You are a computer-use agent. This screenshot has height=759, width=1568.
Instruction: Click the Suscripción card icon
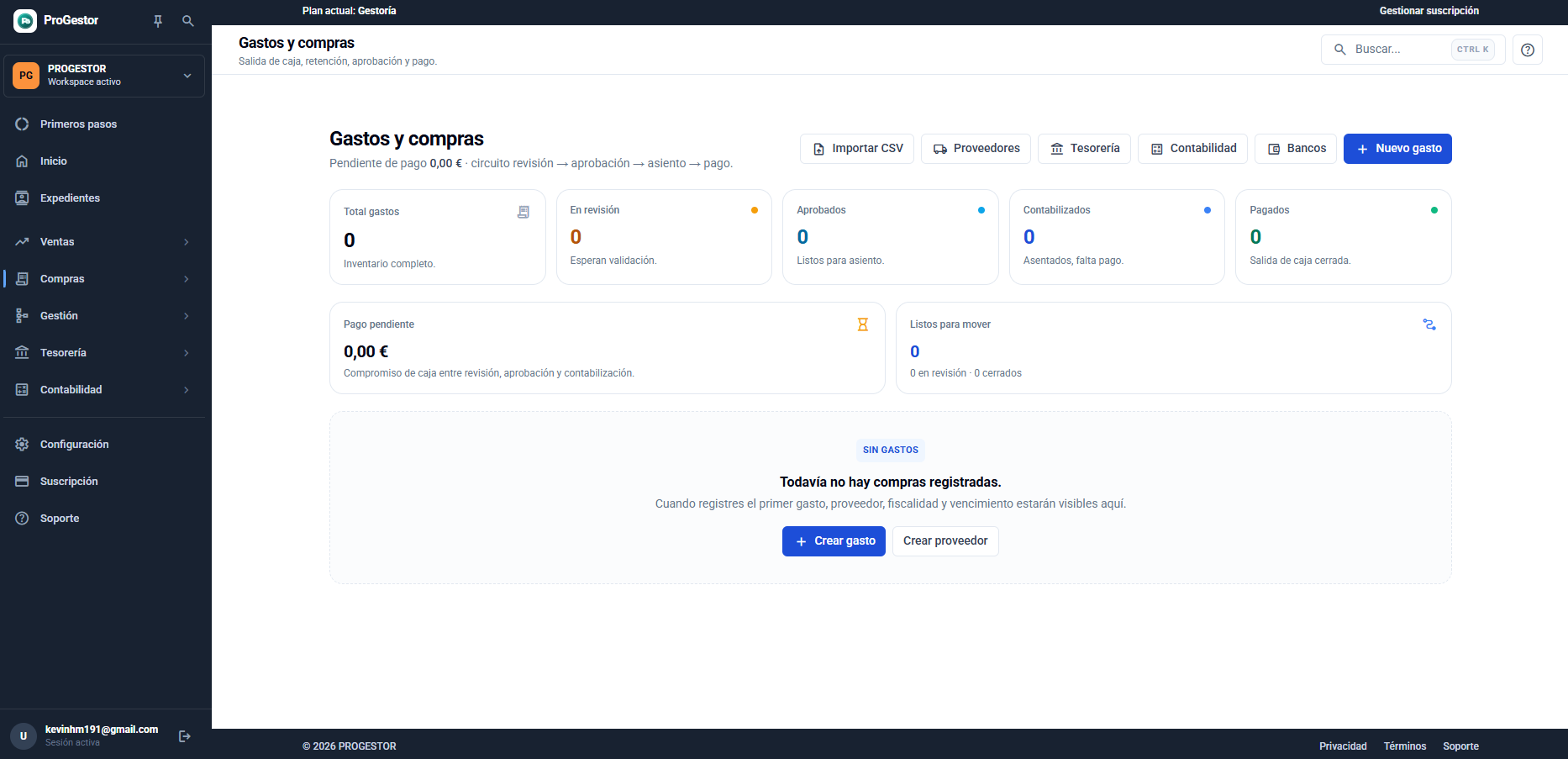(22, 482)
